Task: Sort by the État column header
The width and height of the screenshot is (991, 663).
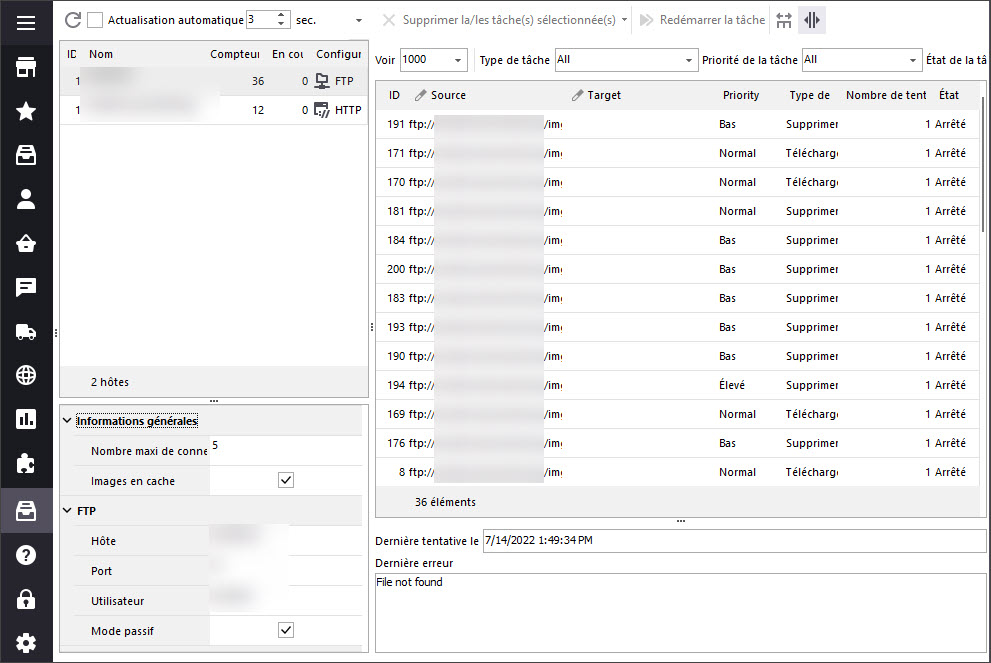Action: tap(949, 95)
